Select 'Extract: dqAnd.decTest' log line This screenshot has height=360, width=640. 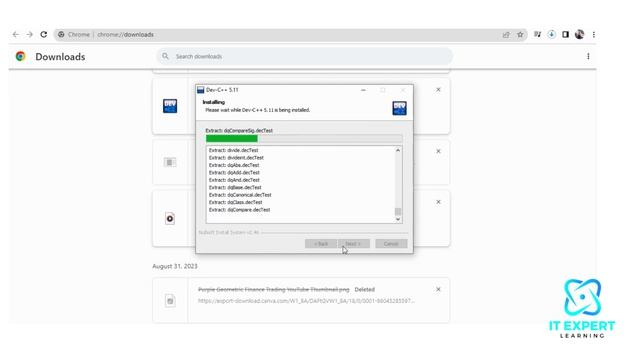coord(234,180)
